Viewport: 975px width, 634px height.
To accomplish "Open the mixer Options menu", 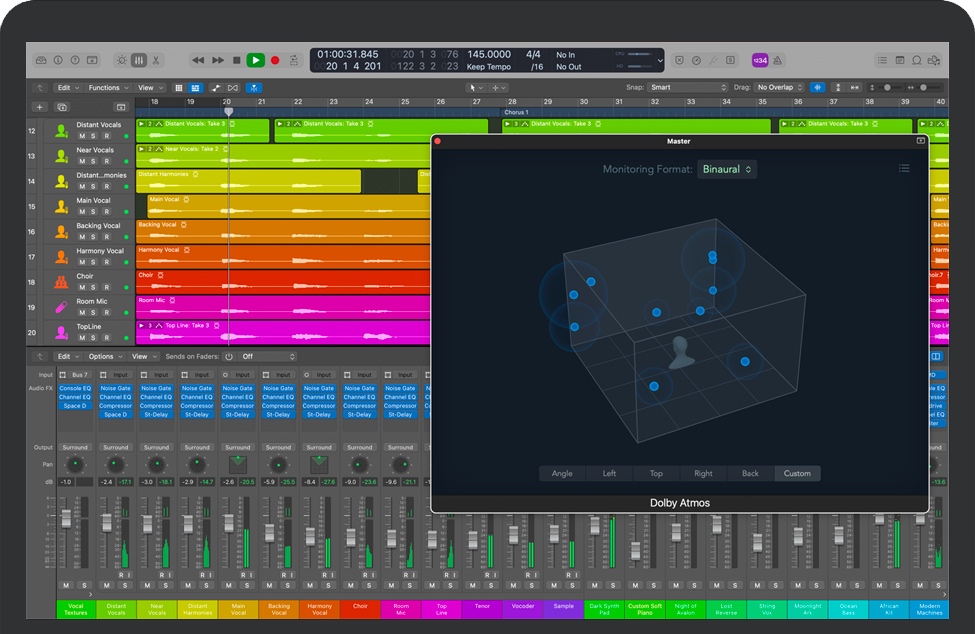I will point(103,356).
